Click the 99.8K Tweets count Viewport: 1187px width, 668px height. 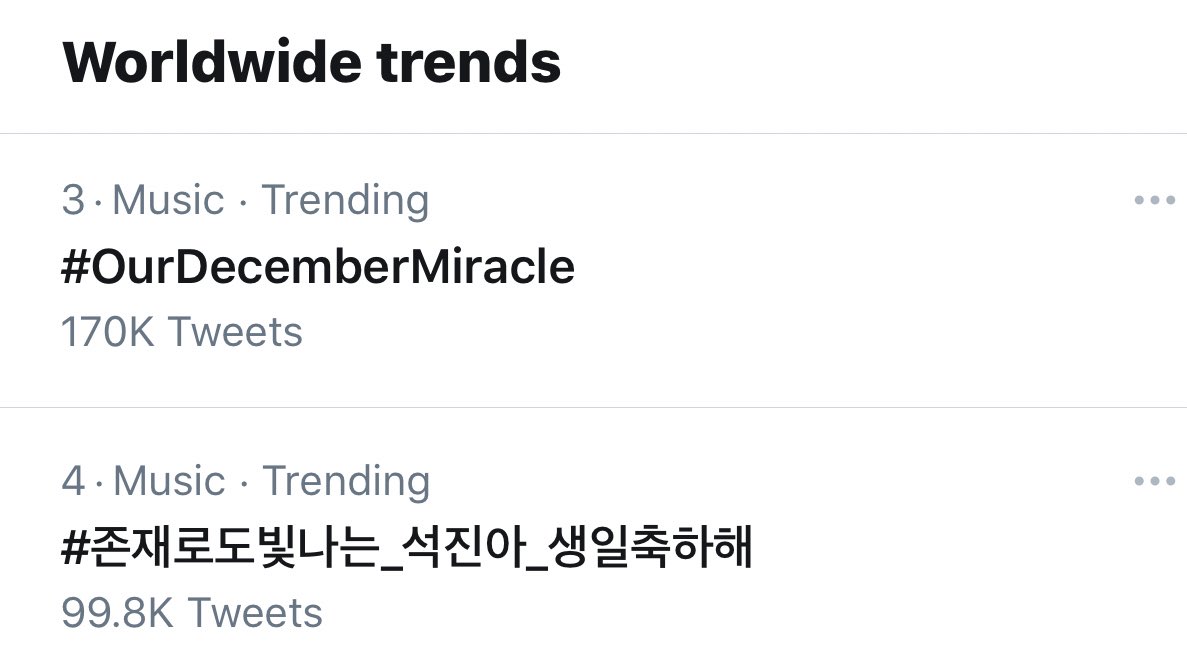192,613
